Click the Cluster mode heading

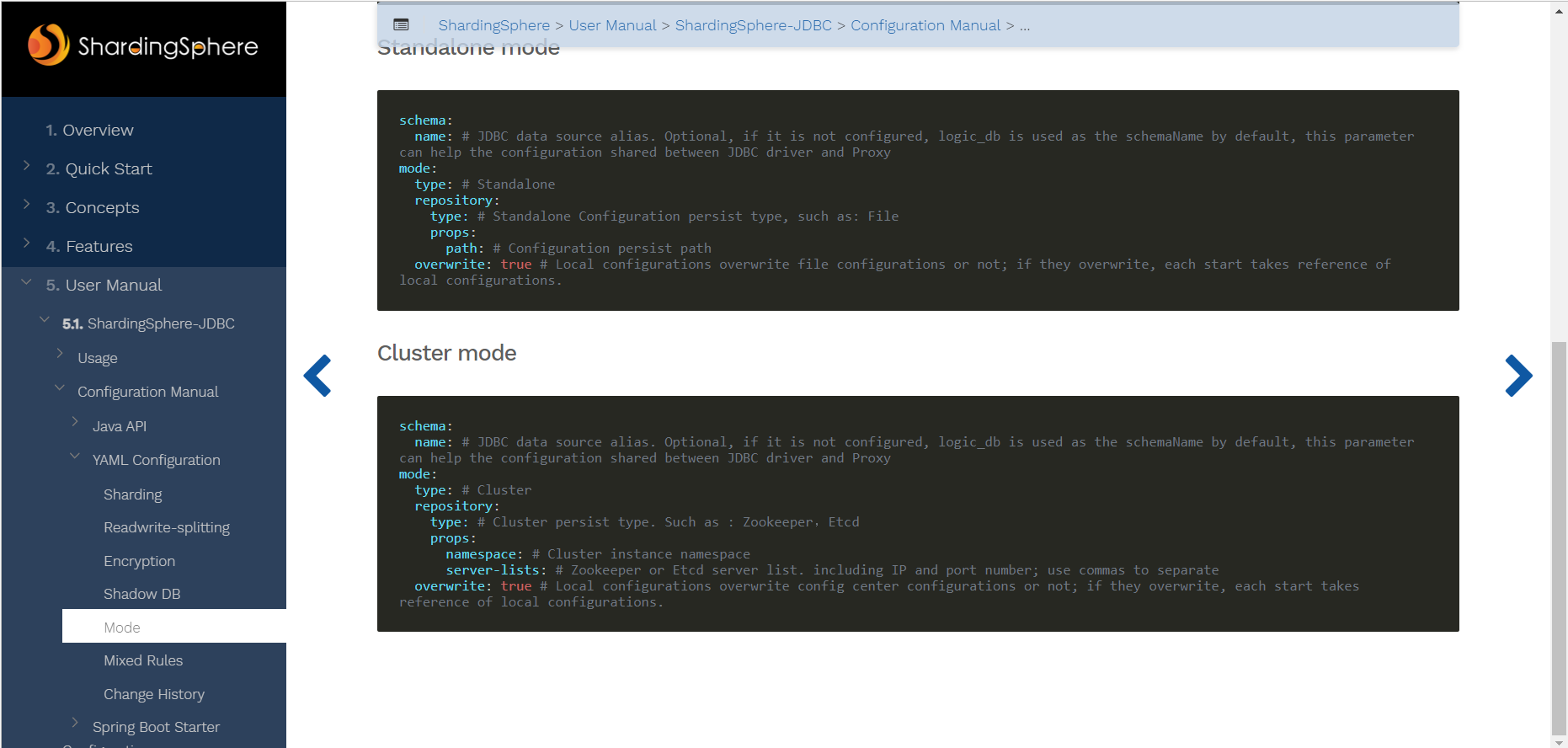click(x=447, y=353)
